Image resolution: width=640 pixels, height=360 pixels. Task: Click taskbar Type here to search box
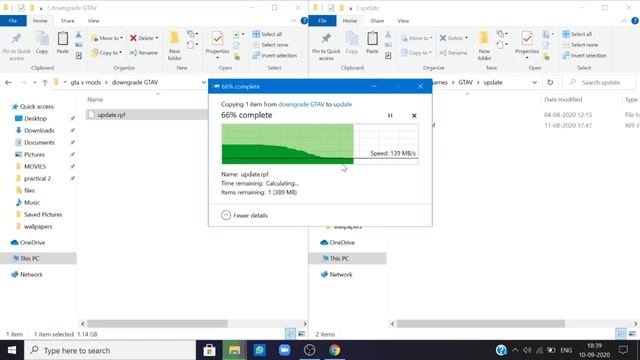point(110,350)
